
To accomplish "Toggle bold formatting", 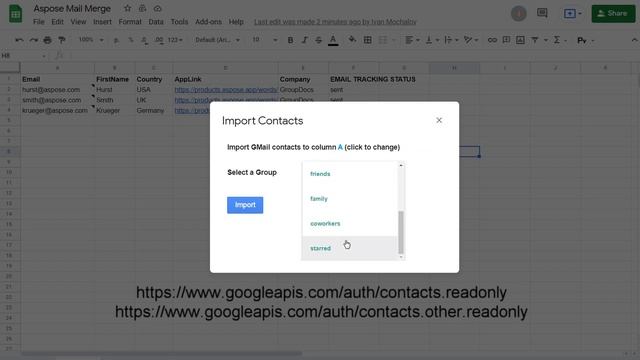I will coord(290,40).
